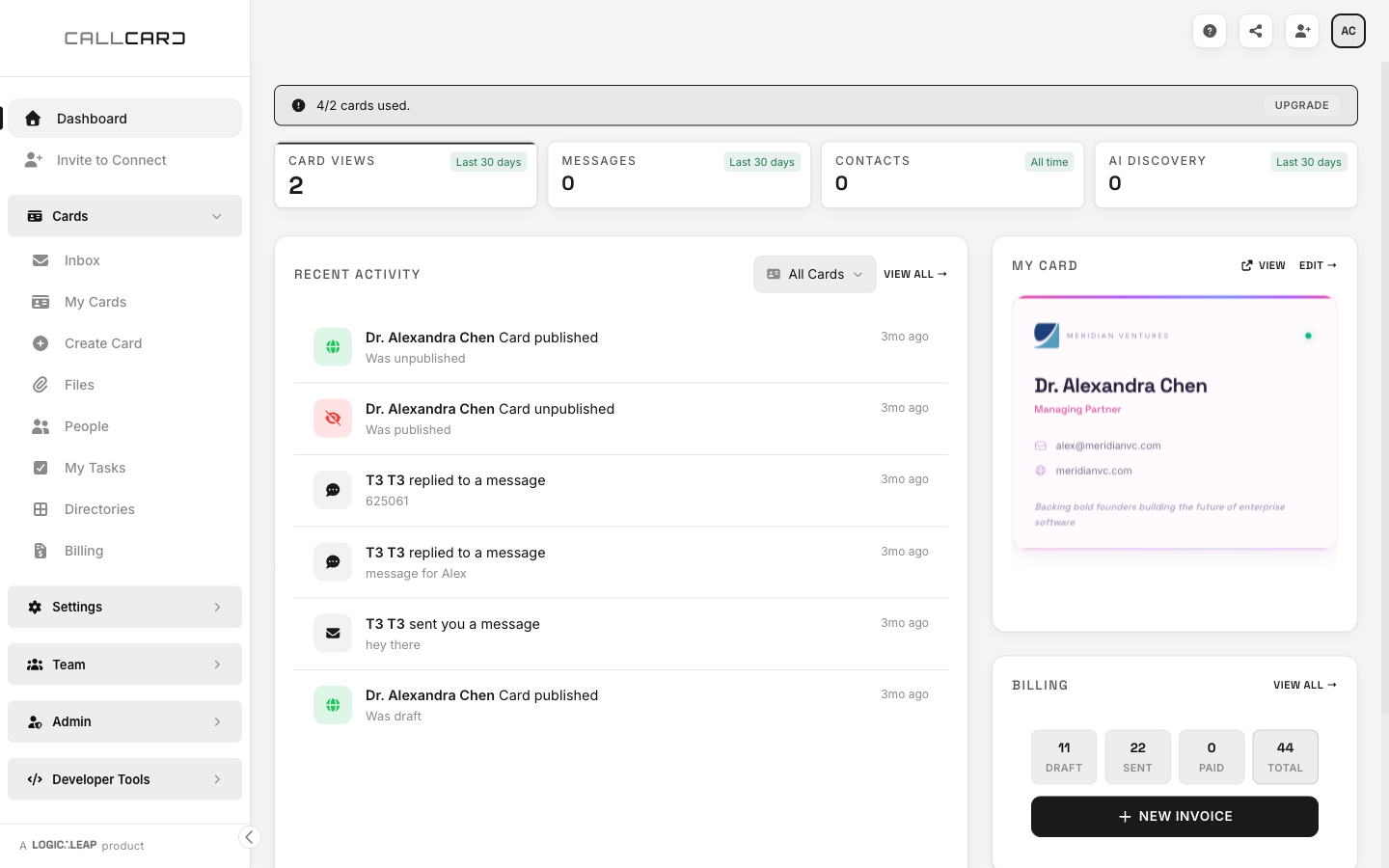The image size is (1389, 868).
Task: Open Invite to Connect page
Action: tap(124, 160)
